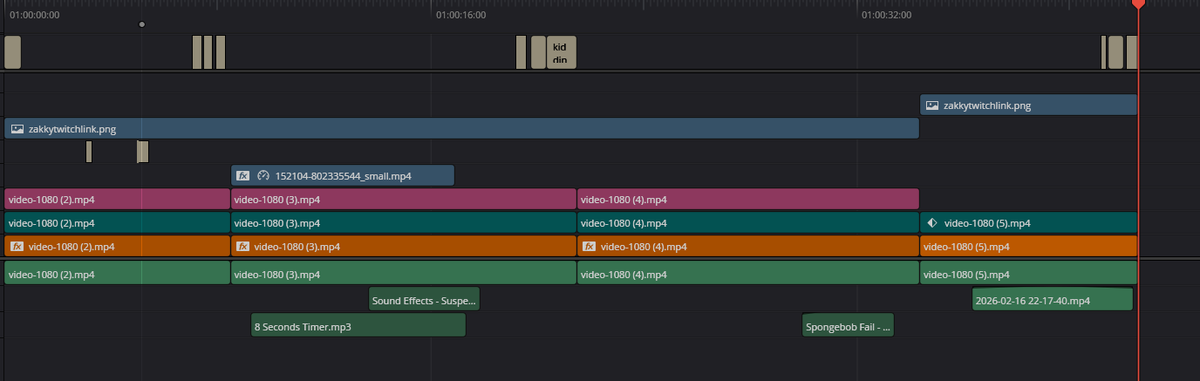The image size is (1200, 381).
Task: Click the keyframe icon on teal video-1080 (5).mp4
Action: pyautogui.click(x=932, y=223)
